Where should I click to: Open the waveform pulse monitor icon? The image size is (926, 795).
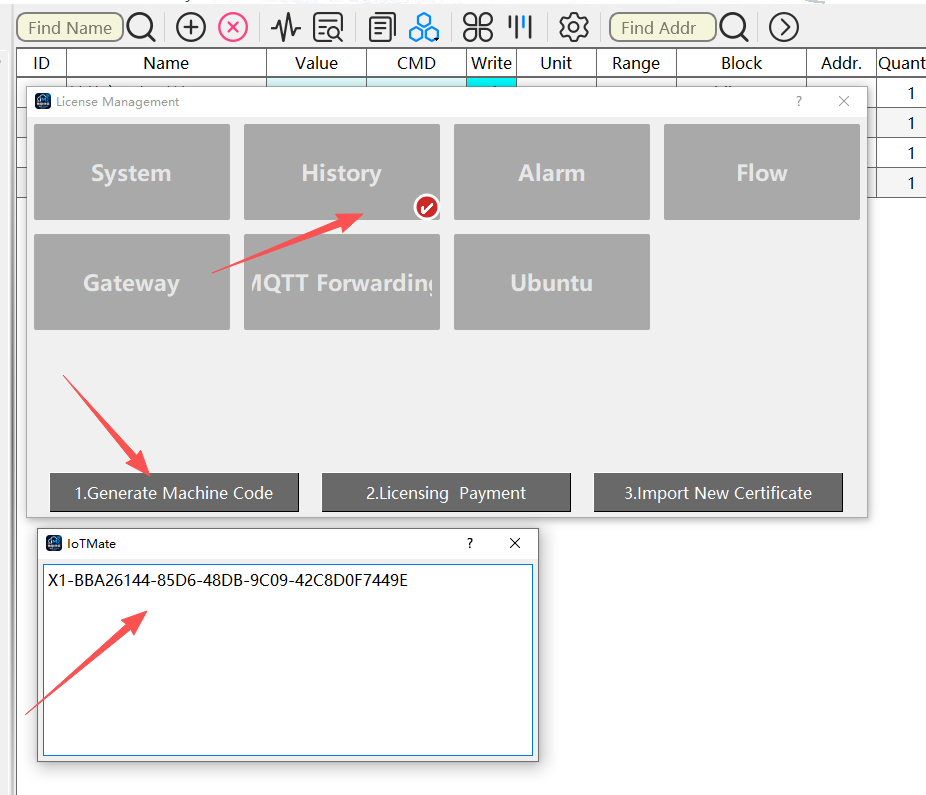tap(285, 27)
